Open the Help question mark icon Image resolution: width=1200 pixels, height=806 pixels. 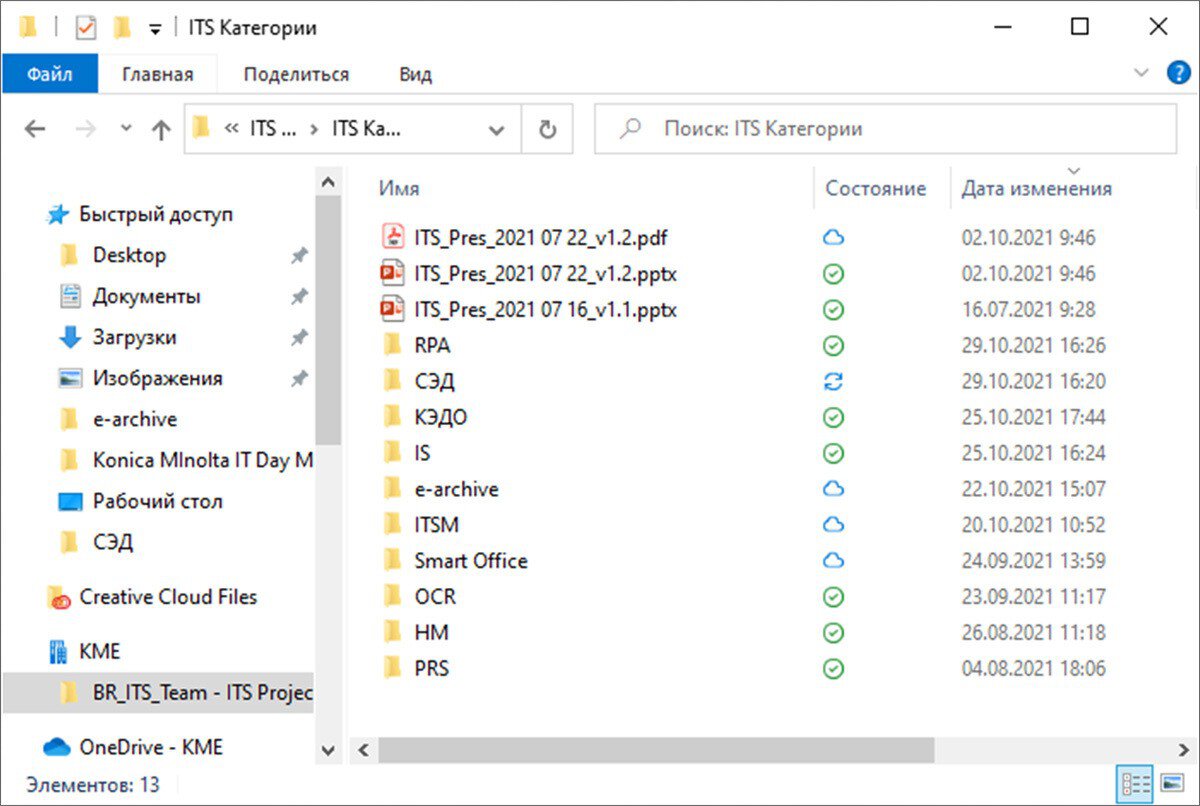coord(1179,72)
